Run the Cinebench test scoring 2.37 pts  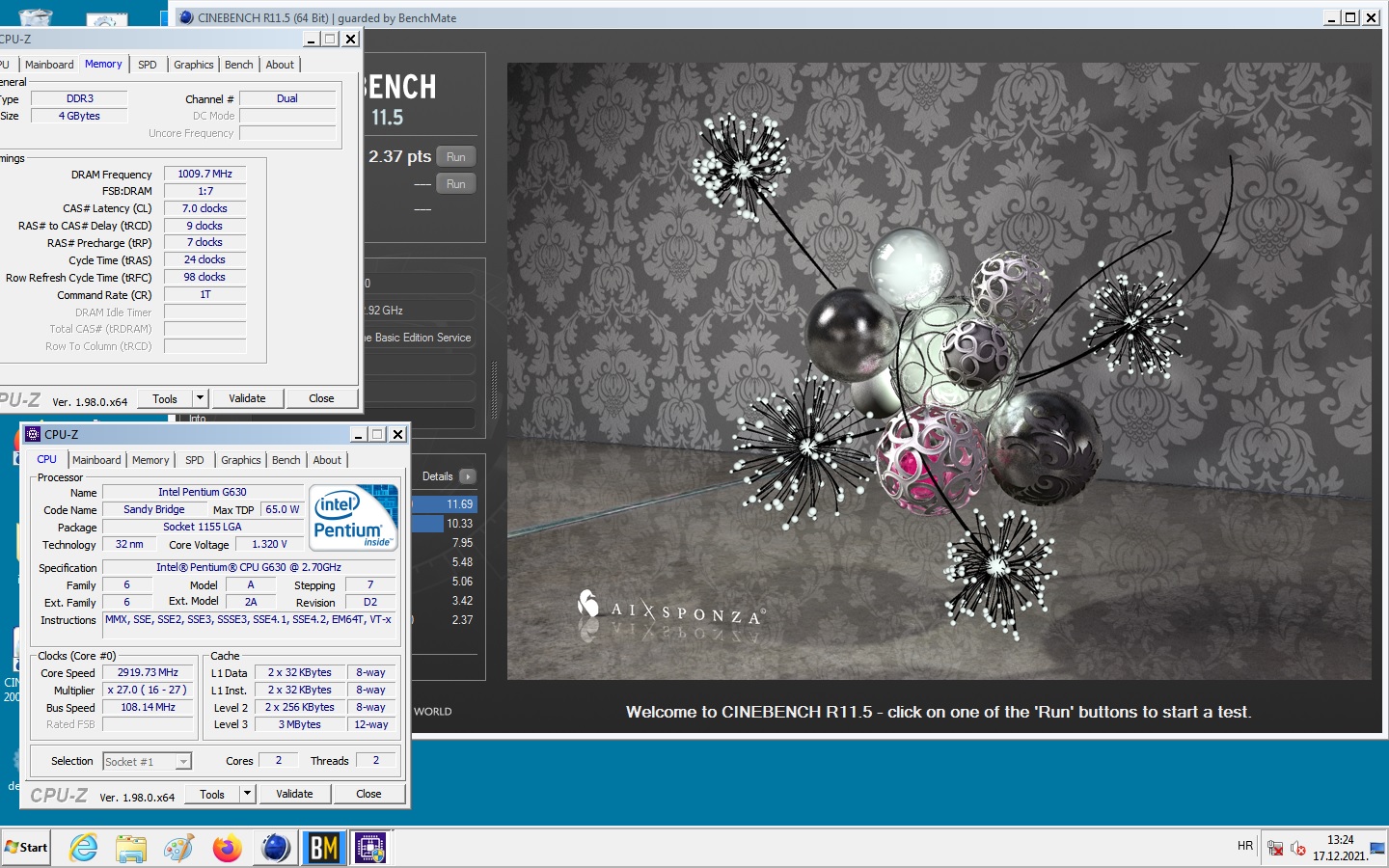click(456, 157)
